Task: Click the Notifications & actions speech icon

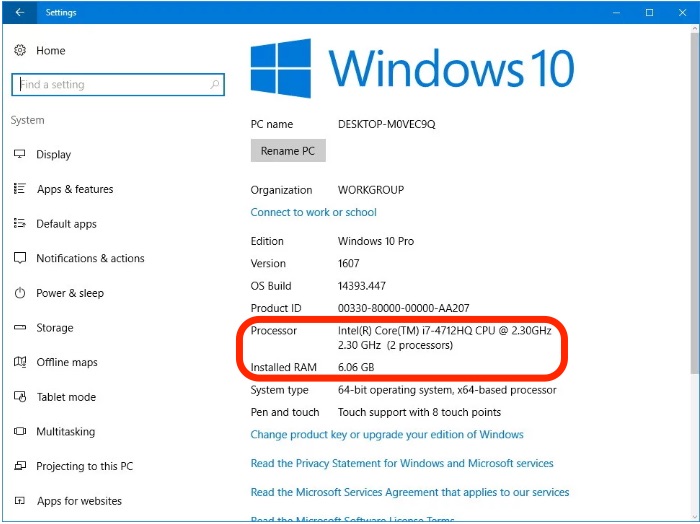Action: (x=20, y=258)
